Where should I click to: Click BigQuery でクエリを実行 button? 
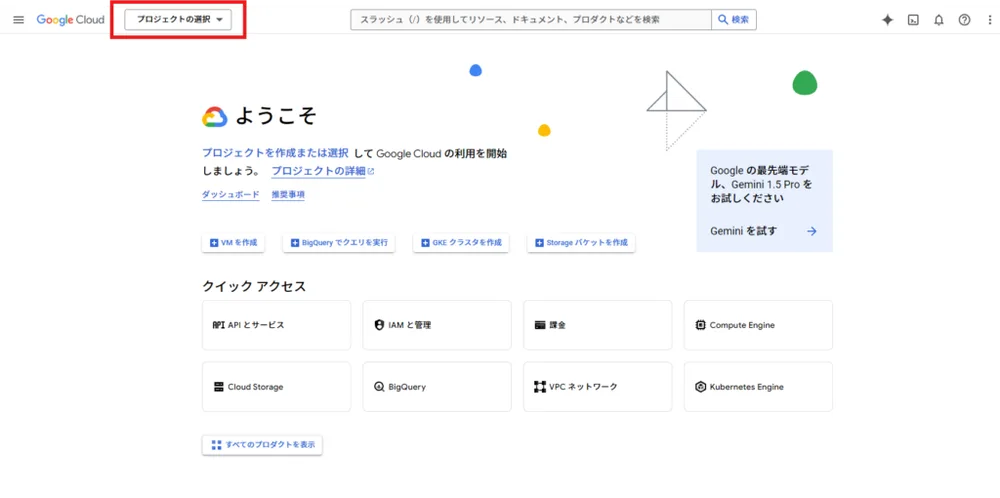pos(339,243)
